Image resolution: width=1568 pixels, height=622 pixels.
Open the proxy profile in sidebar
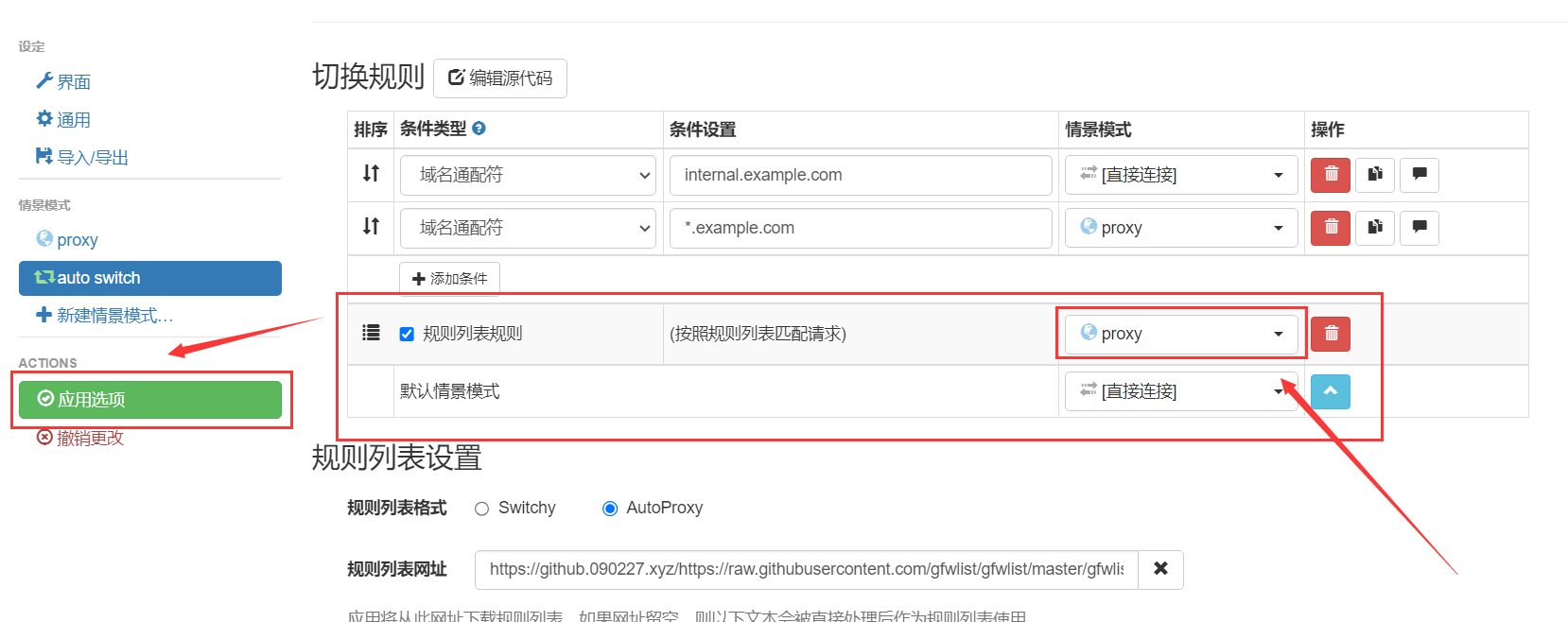click(76, 240)
